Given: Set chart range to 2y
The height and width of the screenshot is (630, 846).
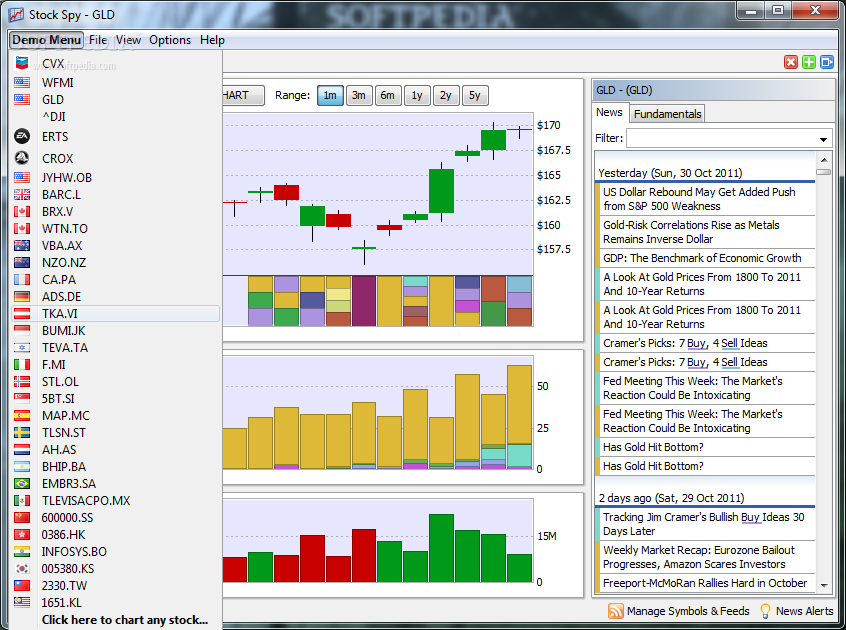Looking at the screenshot, I should click(445, 95).
